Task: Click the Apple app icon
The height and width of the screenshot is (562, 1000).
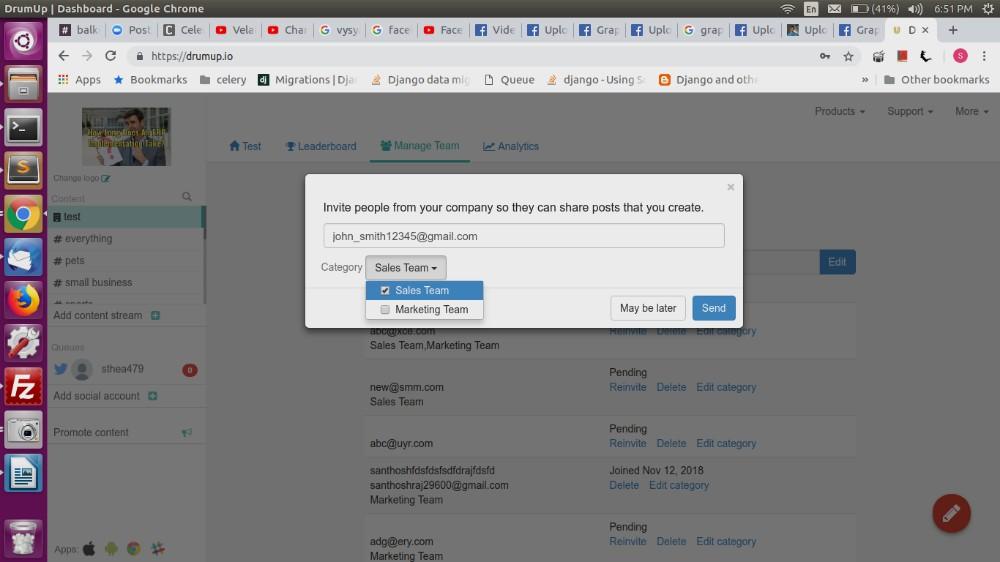Action: click(x=89, y=549)
